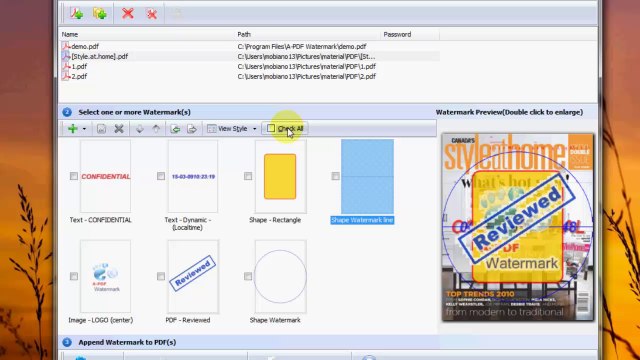
Task: Select the dynamic localtime watermark thumbnail
Action: click(193, 176)
